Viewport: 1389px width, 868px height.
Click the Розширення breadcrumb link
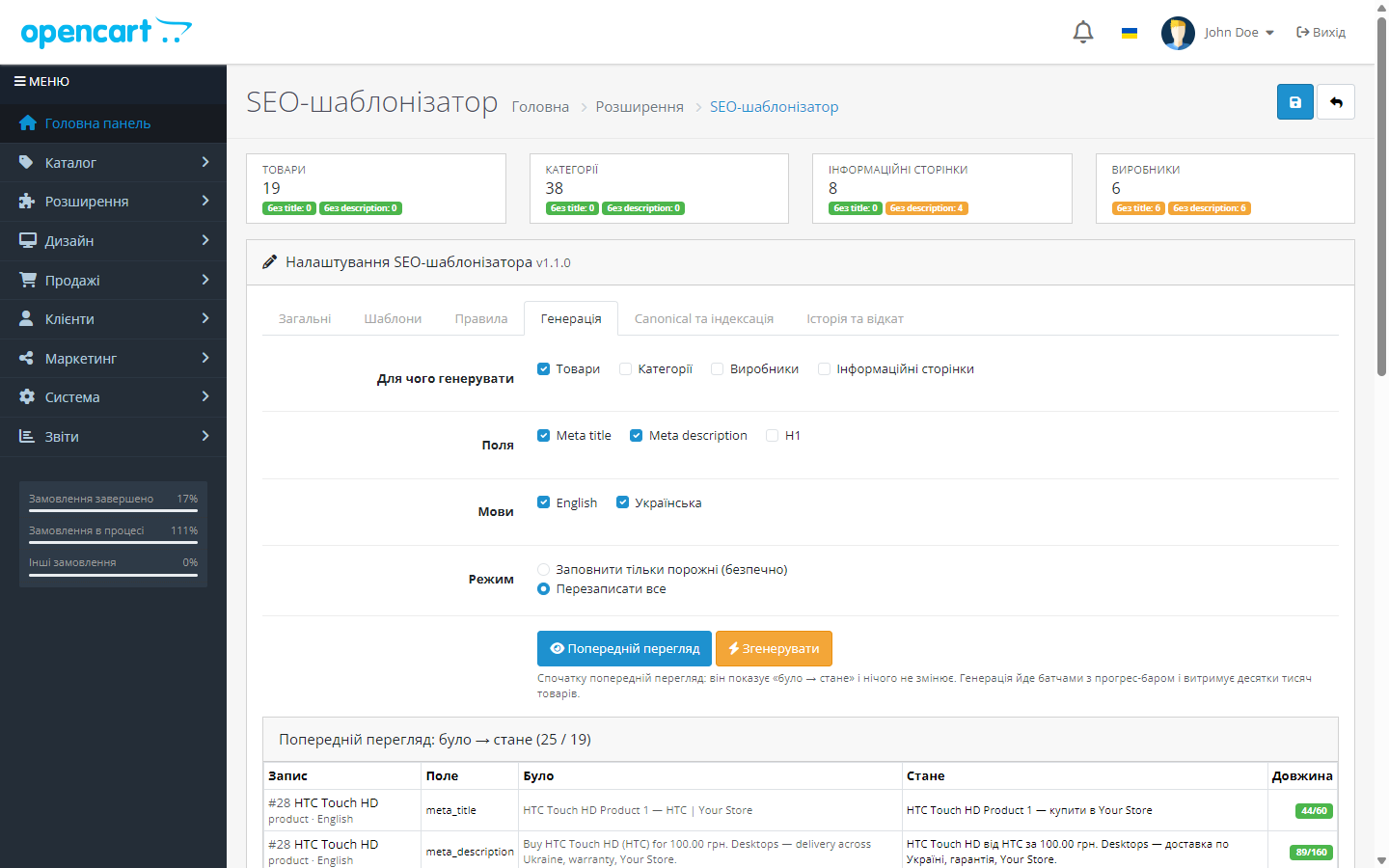coord(640,107)
